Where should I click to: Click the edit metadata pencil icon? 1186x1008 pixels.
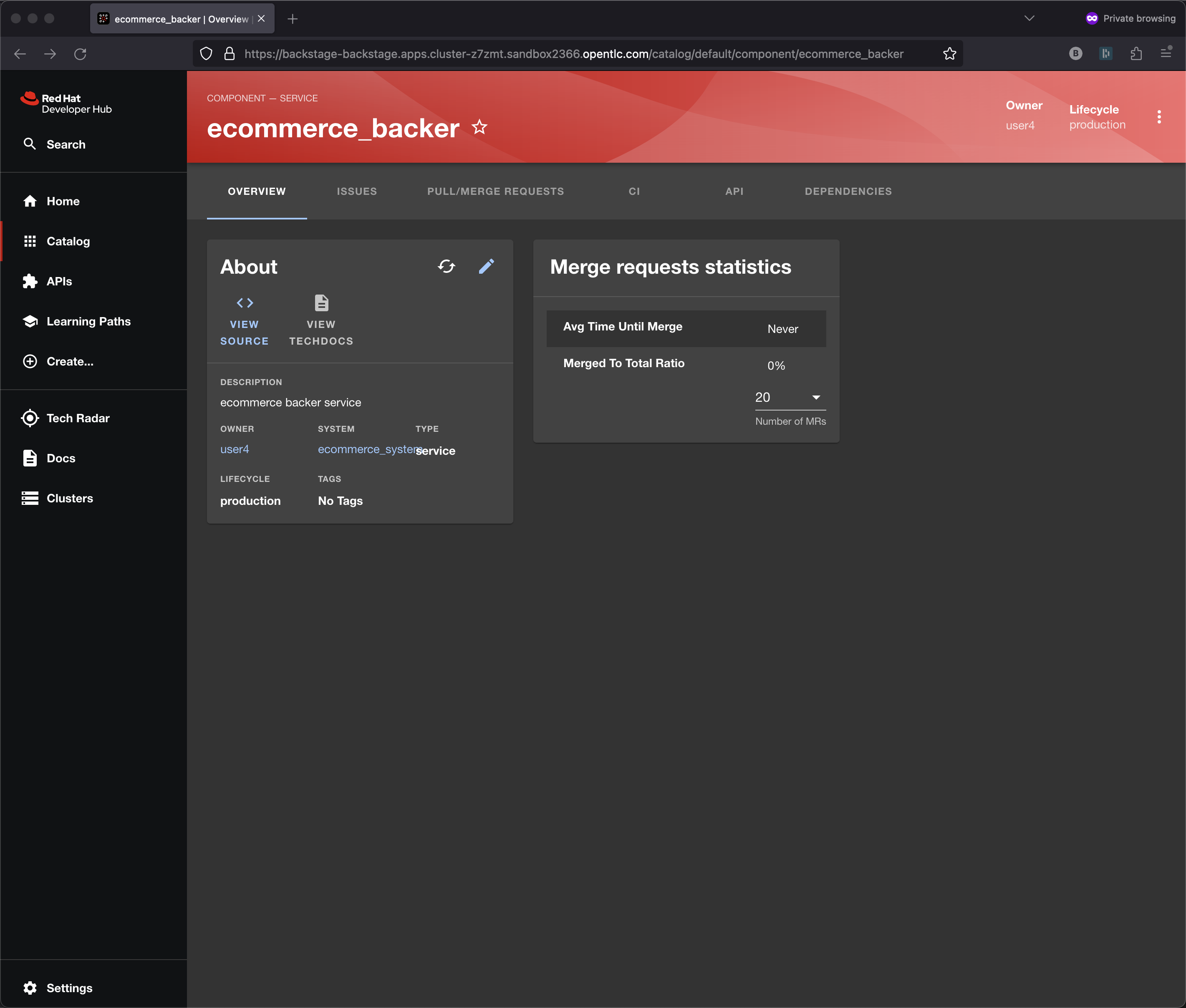486,266
